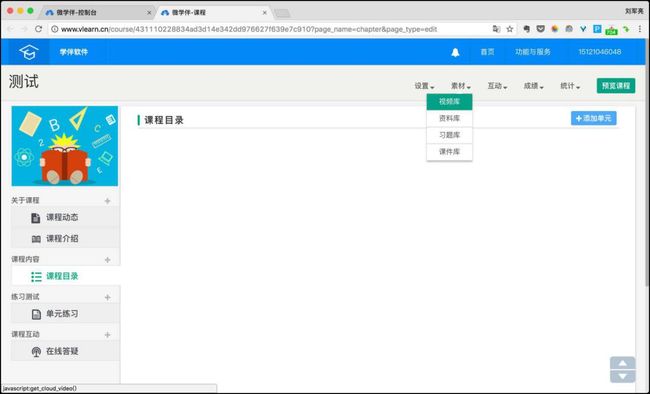Add item in 课程互动 section plus
Image resolution: width=650 pixels, height=394 pixels.
click(108, 335)
